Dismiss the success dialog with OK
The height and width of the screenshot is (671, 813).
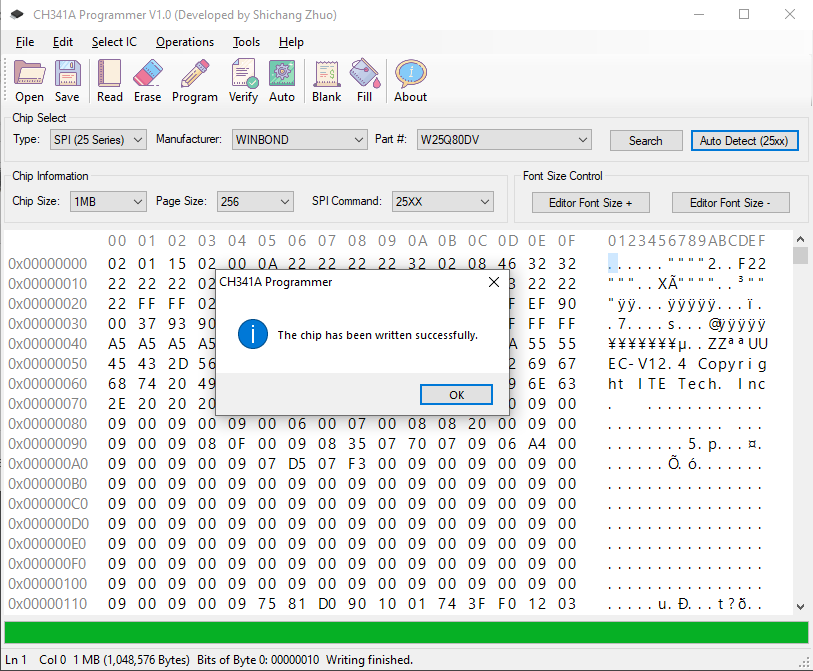[x=456, y=394]
